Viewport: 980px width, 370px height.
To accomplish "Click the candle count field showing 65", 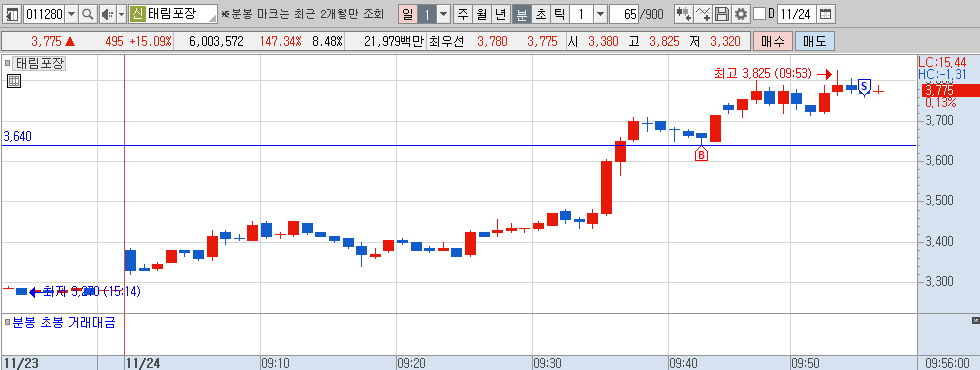I will (625, 14).
